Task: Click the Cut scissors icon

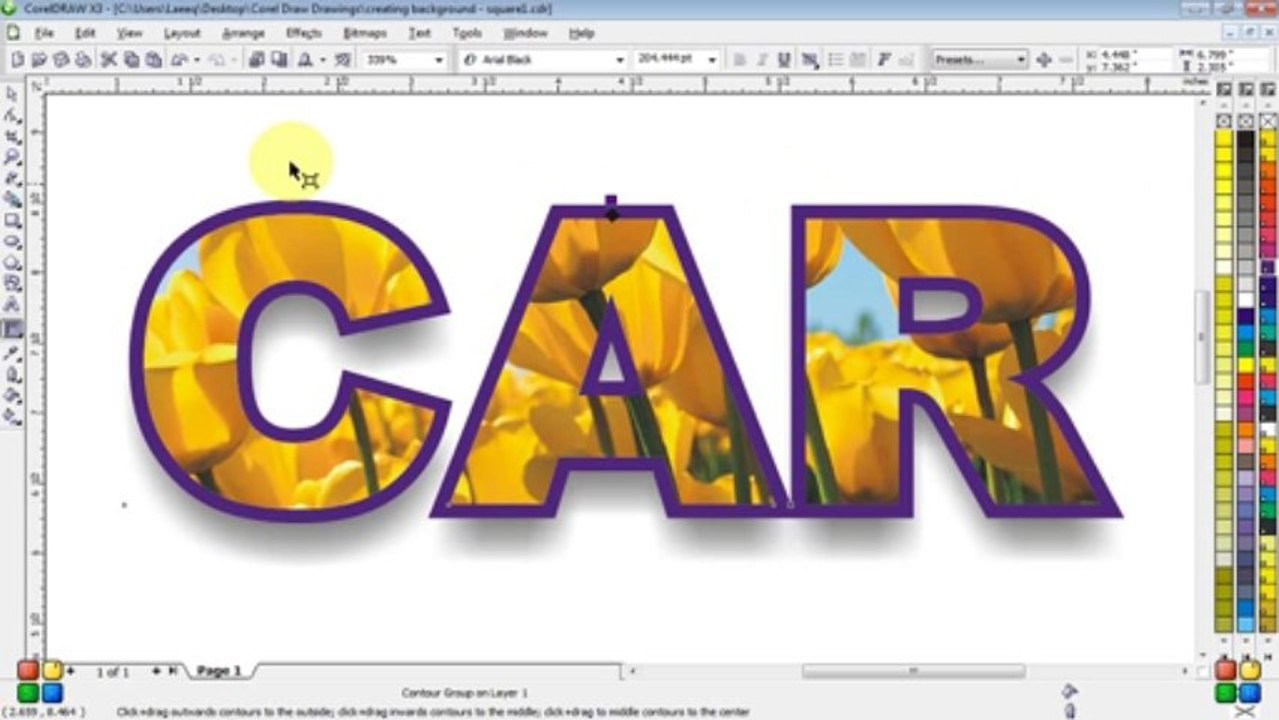Action: (108, 60)
